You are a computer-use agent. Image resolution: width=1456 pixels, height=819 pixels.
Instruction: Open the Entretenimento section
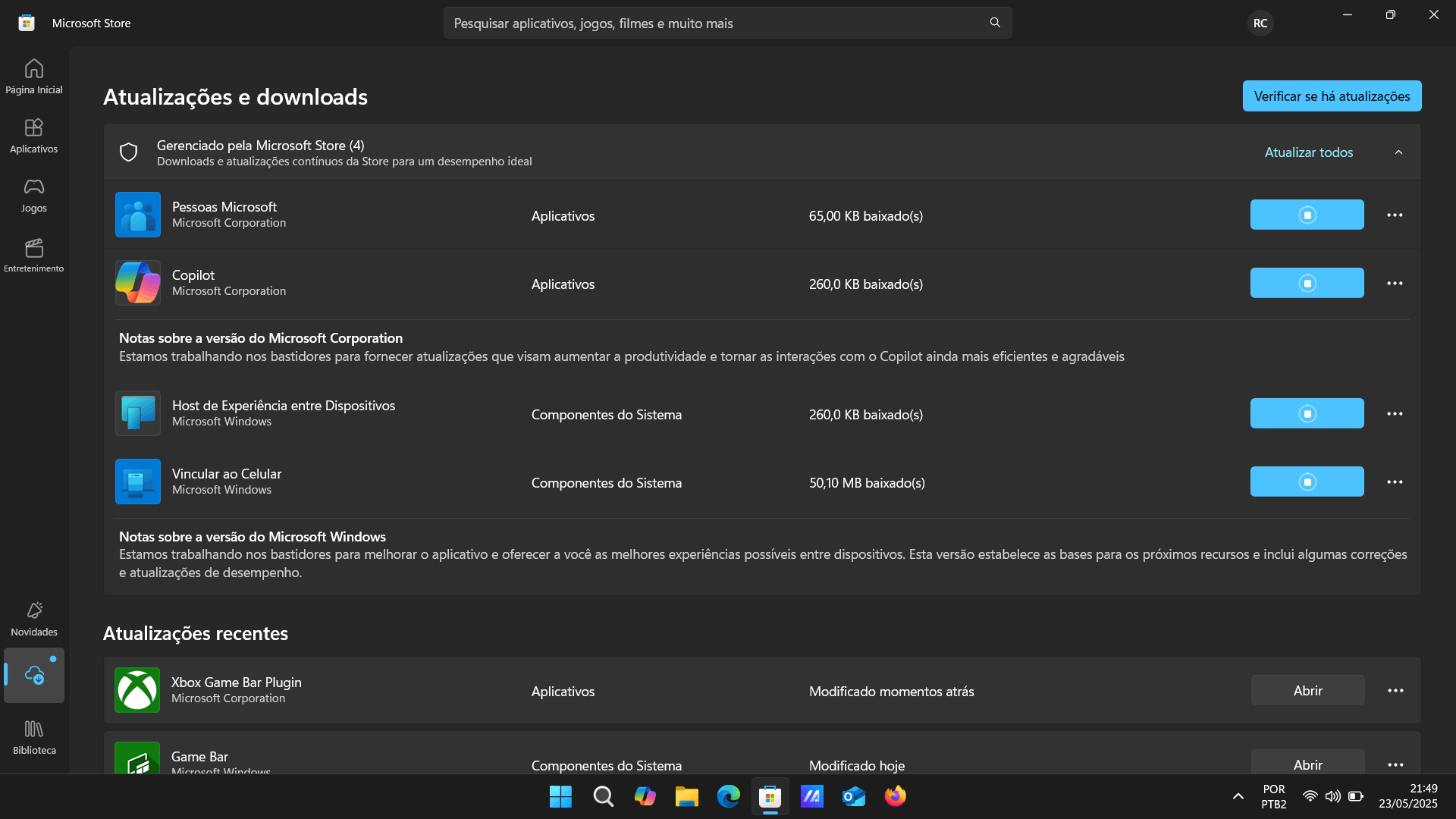click(x=34, y=256)
